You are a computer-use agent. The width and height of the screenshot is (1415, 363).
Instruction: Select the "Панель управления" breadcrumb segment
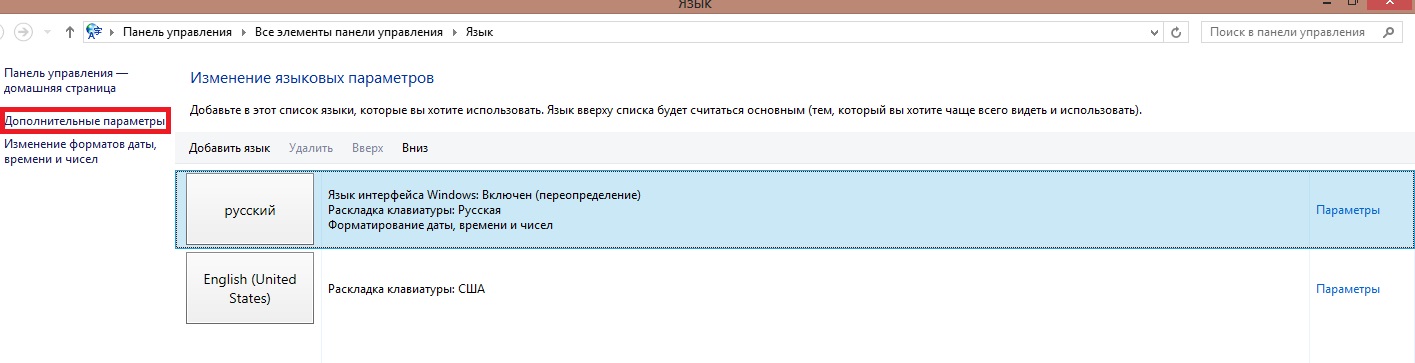pyautogui.click(x=177, y=32)
